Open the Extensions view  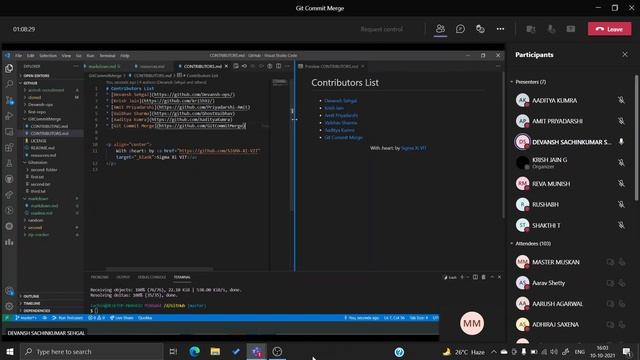9,148
